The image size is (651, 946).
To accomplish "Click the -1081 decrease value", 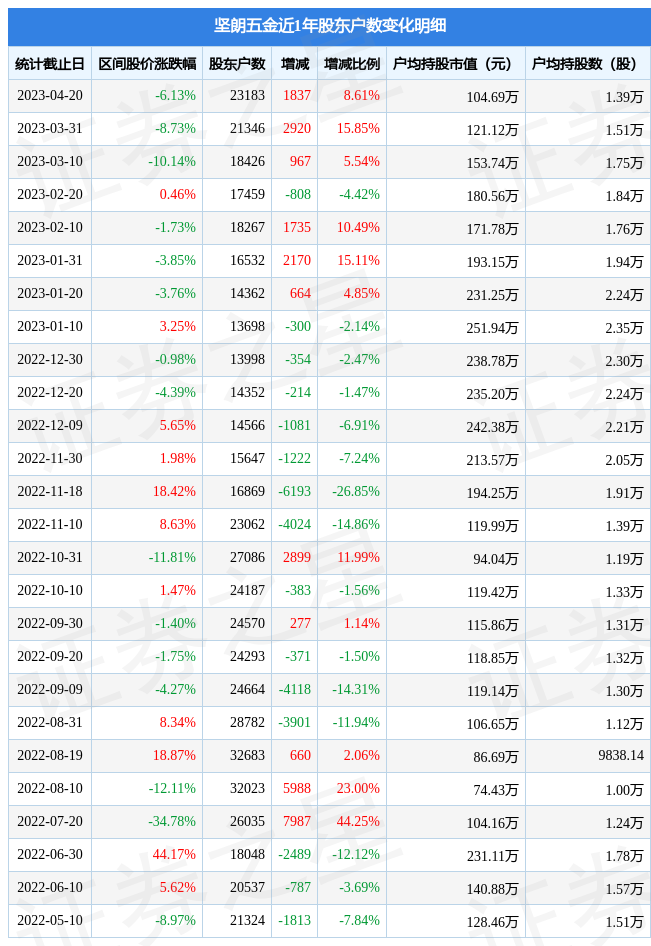I will 294,425.
